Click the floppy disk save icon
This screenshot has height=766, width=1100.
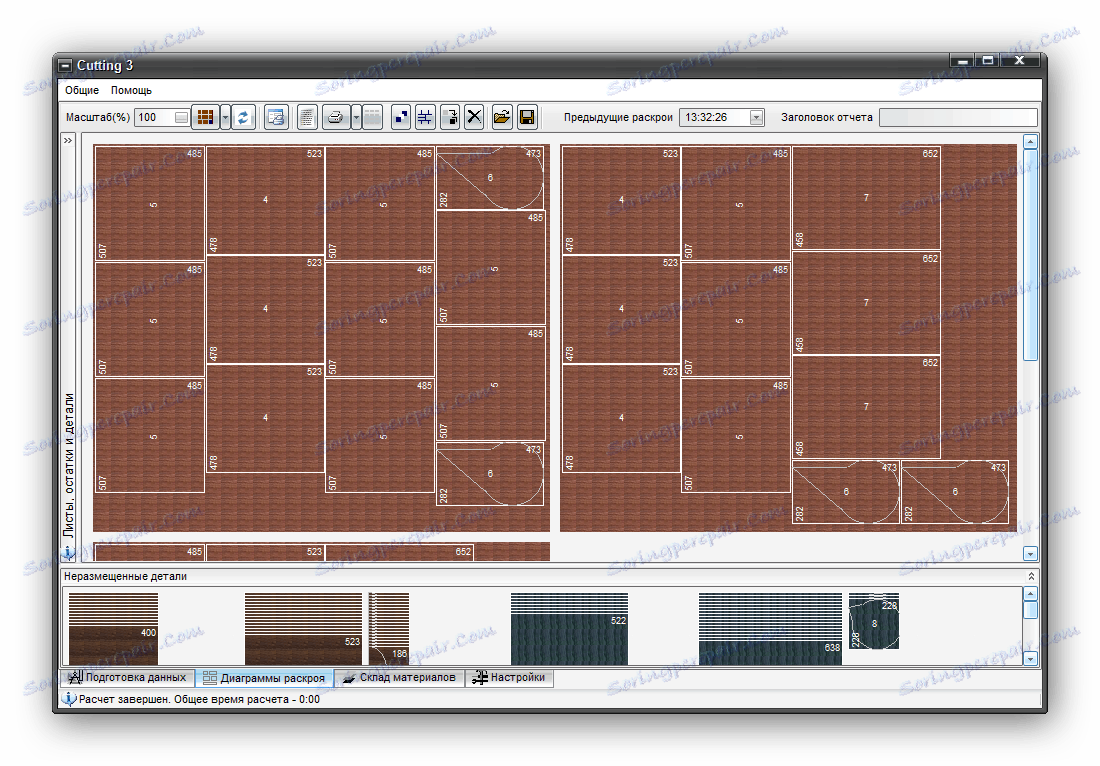527,117
